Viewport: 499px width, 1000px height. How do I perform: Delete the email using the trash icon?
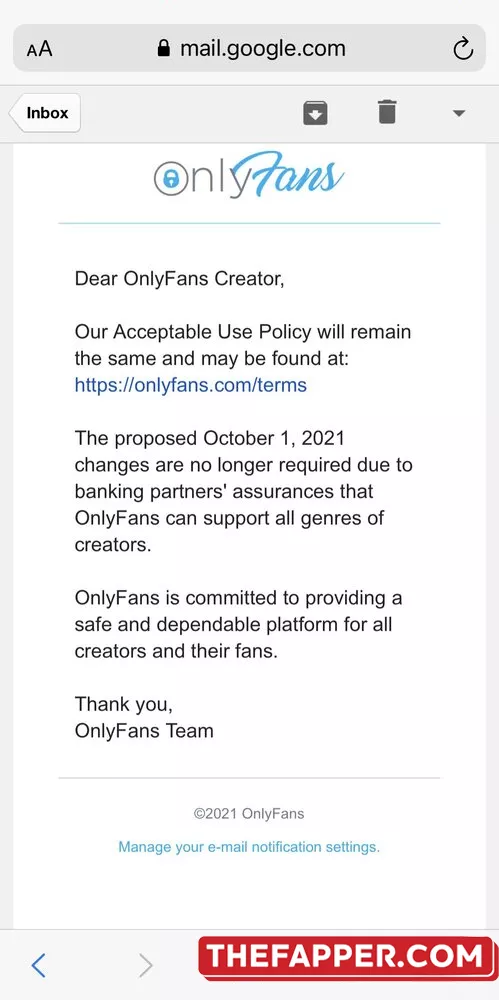tap(387, 112)
